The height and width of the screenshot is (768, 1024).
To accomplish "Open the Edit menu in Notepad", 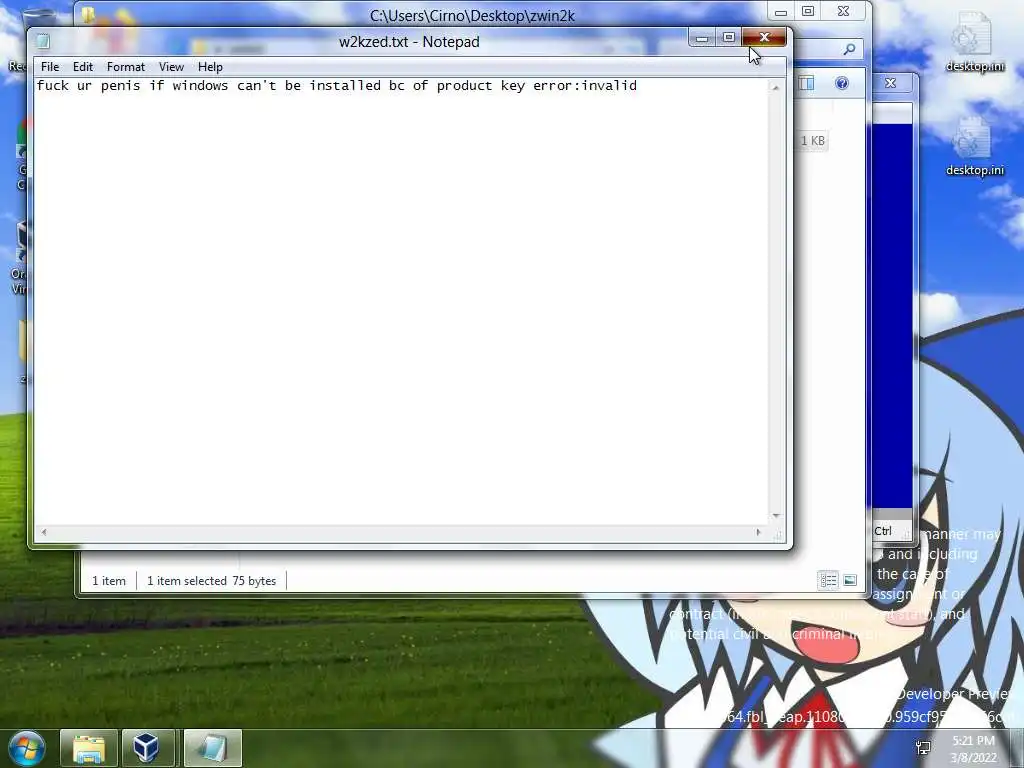I will click(82, 67).
